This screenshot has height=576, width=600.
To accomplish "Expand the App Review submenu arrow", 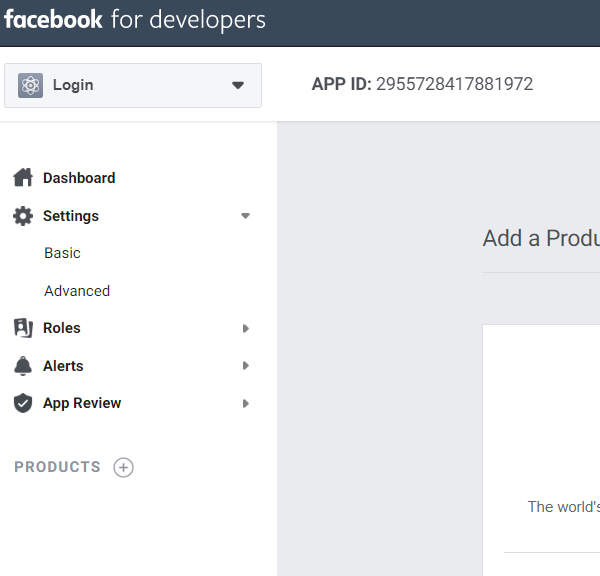I will [246, 403].
